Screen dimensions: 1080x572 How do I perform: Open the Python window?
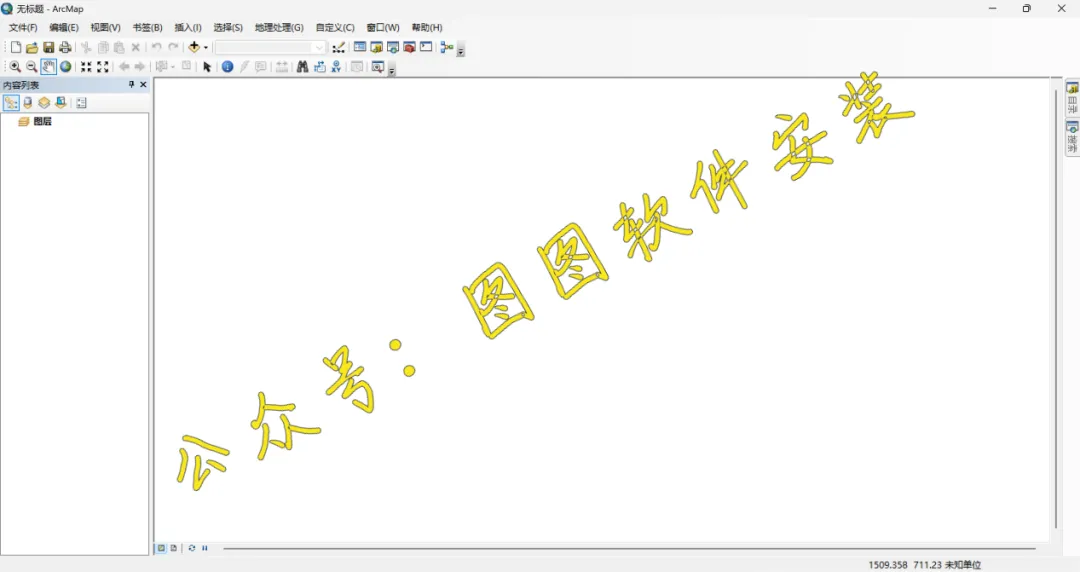click(x=426, y=48)
